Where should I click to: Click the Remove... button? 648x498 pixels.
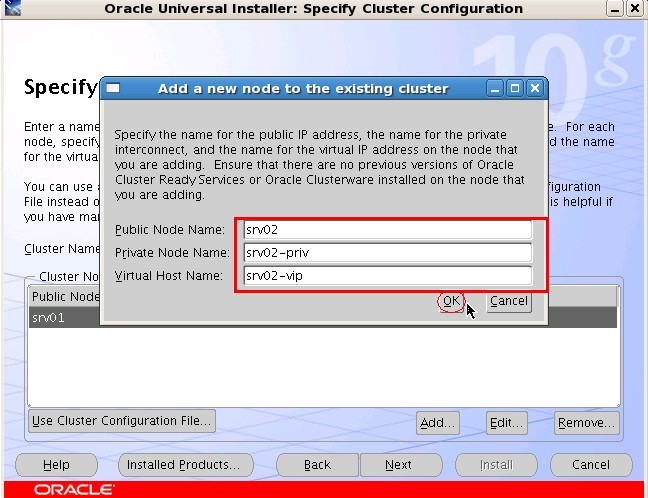[586, 423]
